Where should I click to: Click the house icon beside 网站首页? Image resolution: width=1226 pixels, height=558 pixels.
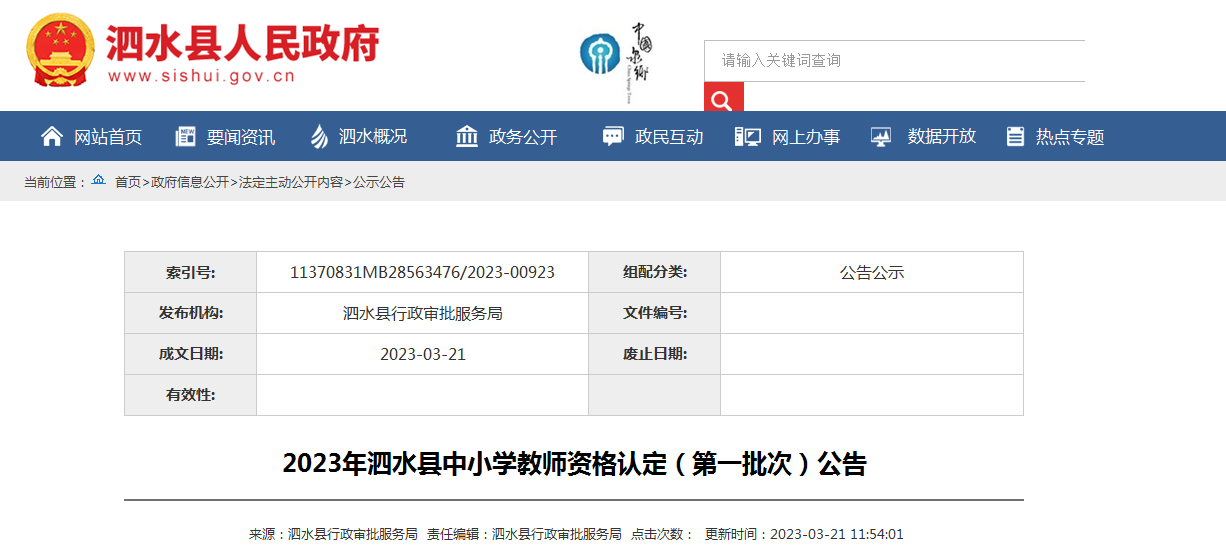point(51,137)
